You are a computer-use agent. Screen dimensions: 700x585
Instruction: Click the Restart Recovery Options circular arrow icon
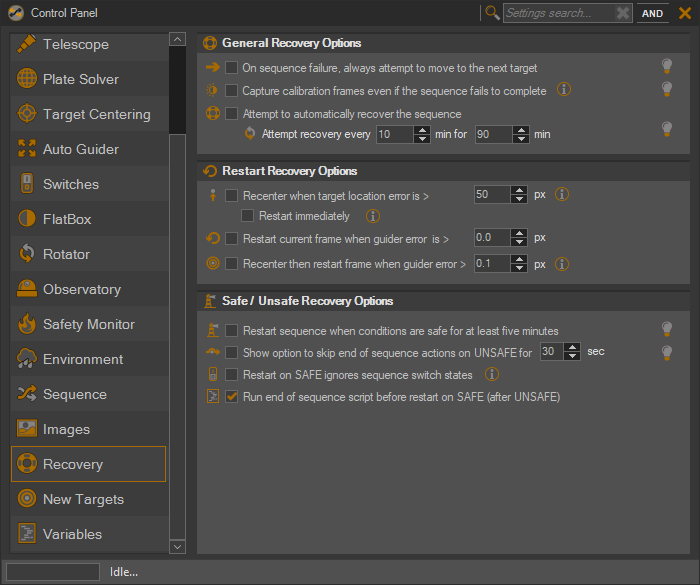coord(210,171)
